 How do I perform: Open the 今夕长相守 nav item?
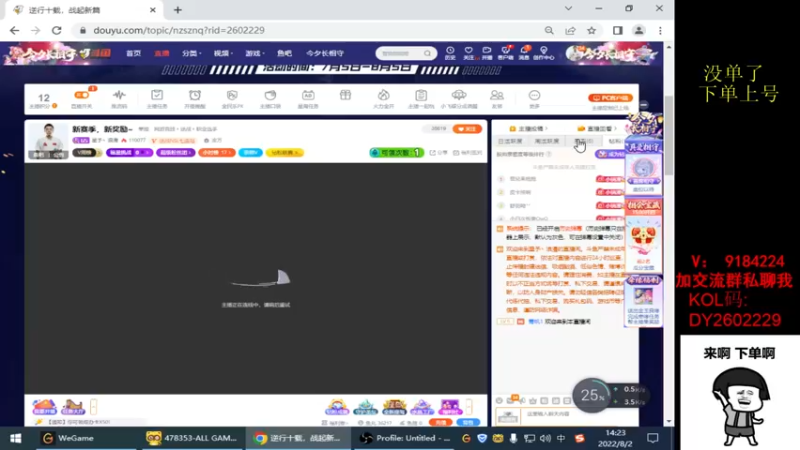[325, 53]
